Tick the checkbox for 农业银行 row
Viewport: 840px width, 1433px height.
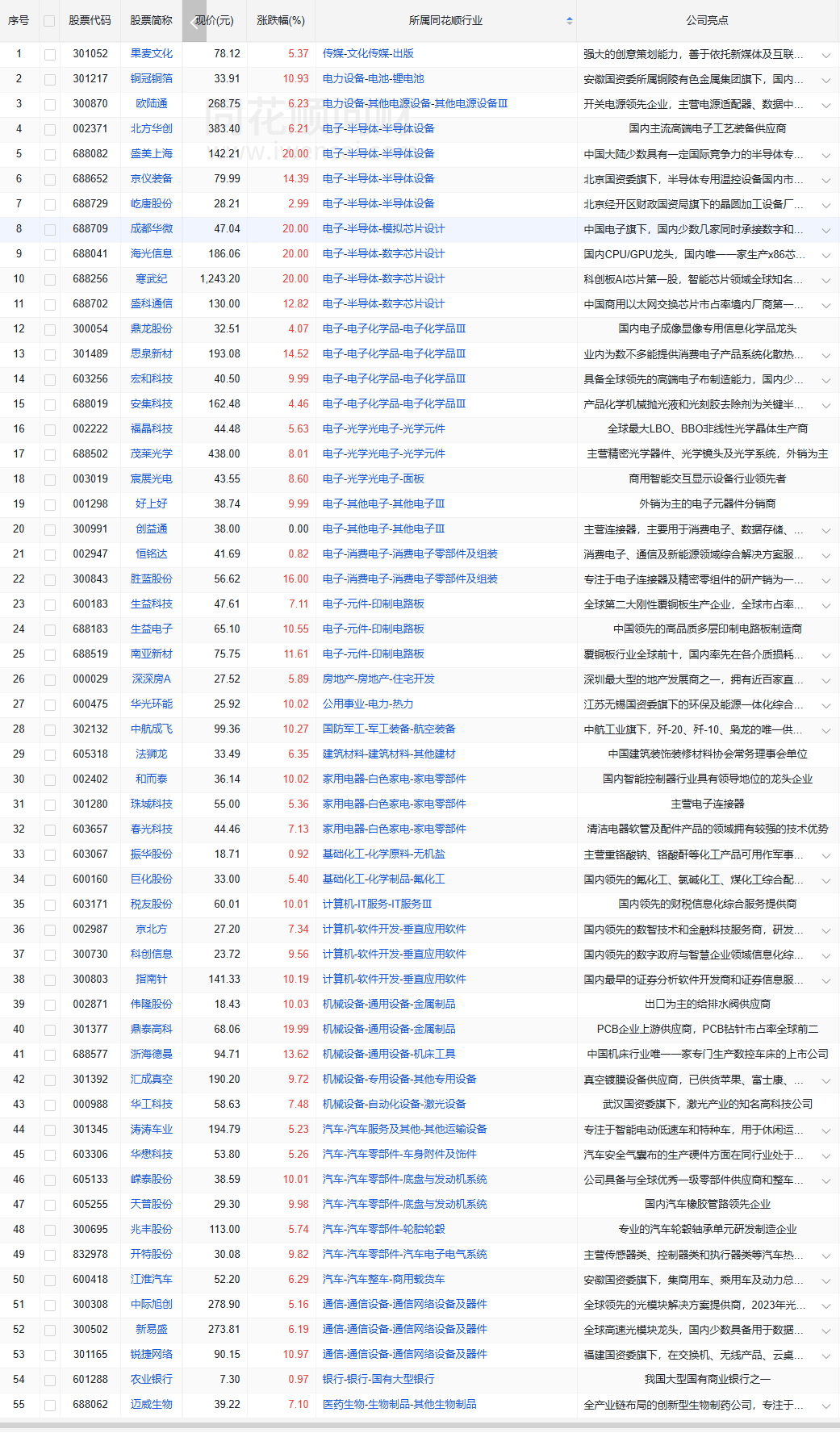click(x=50, y=1380)
